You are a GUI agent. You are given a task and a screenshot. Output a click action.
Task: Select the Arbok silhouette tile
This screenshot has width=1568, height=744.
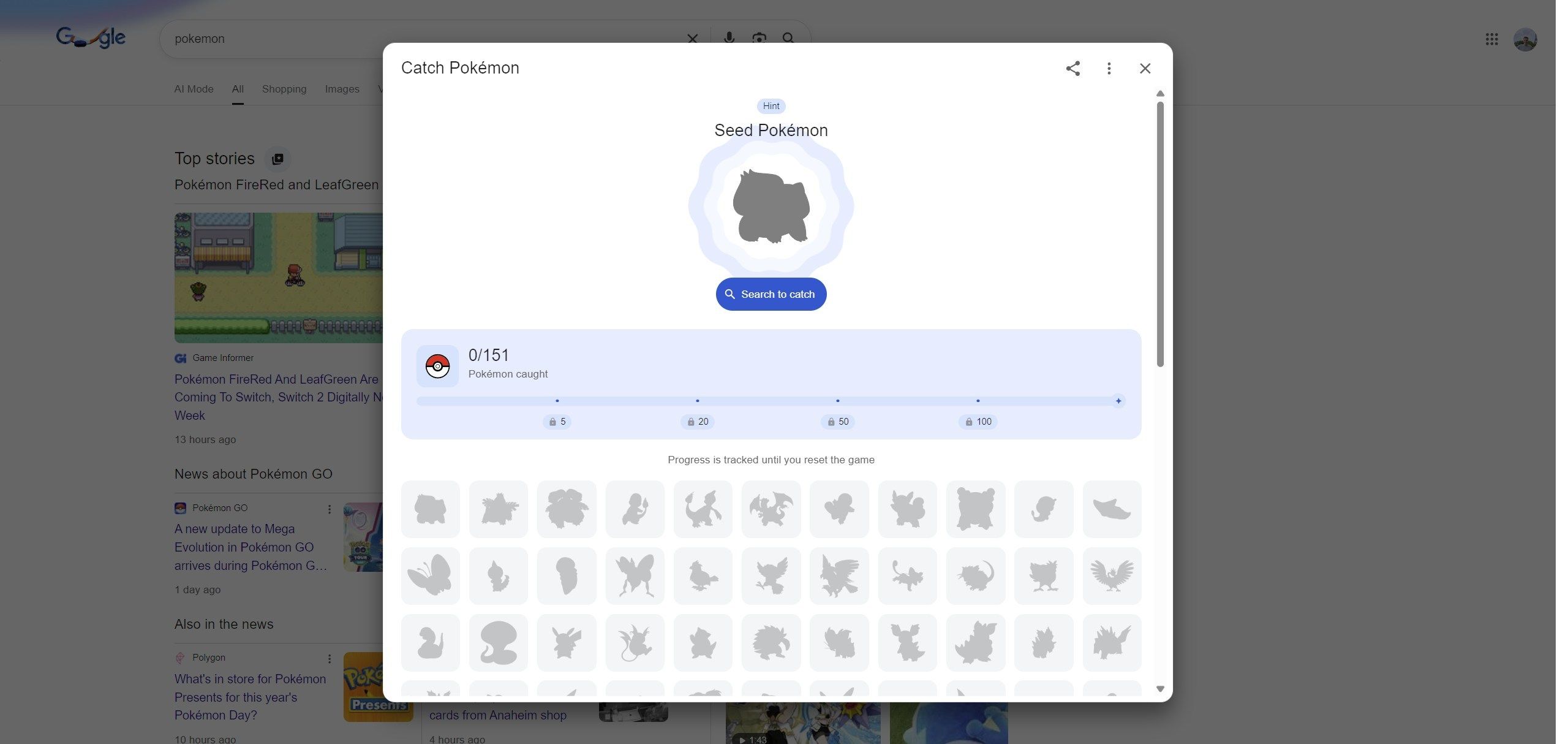[x=499, y=643]
